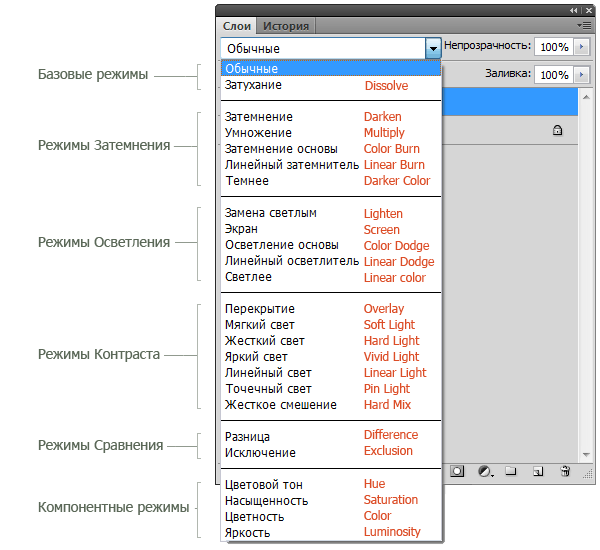The image size is (600, 550).
Task: Choose Осветление основы blend mode
Action: [331, 245]
